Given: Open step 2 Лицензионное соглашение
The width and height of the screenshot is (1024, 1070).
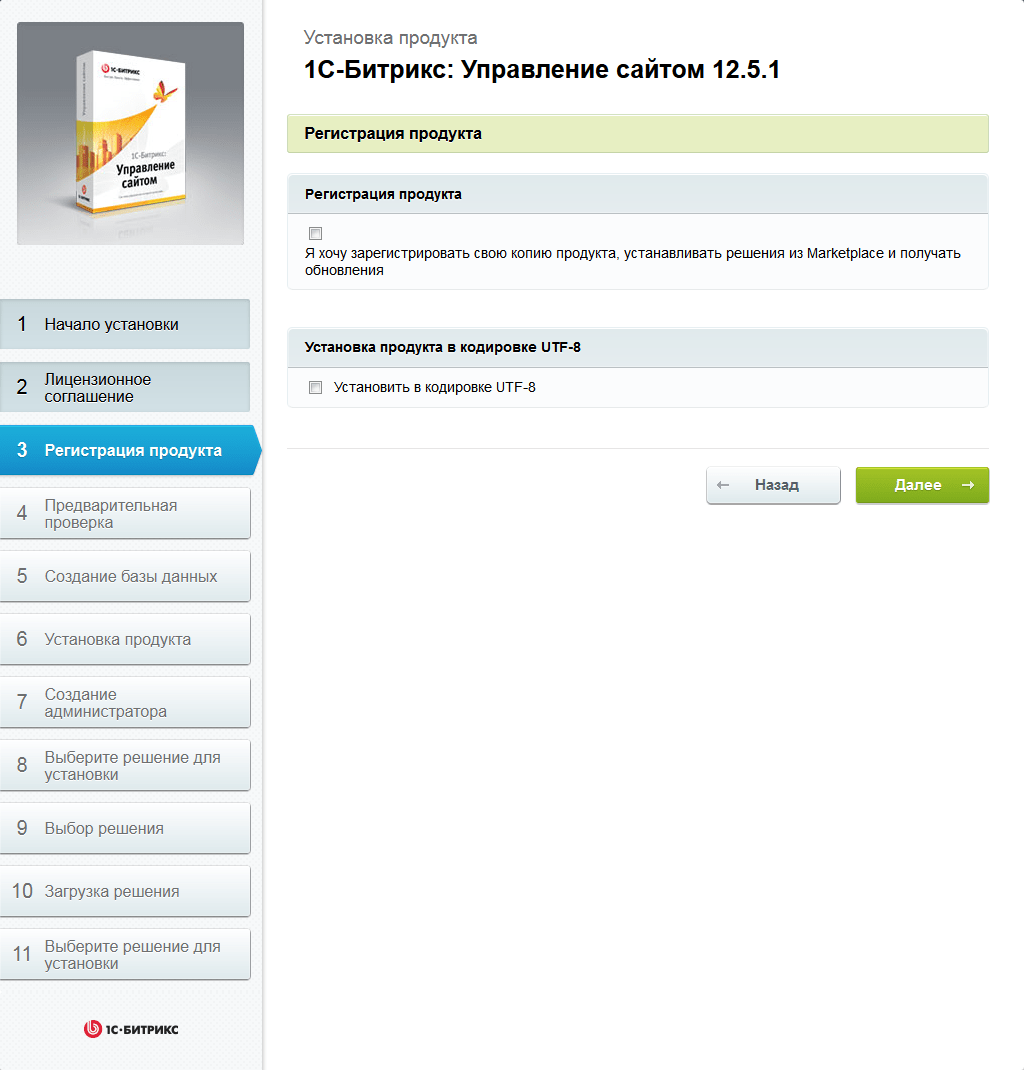Looking at the screenshot, I should [x=125, y=388].
